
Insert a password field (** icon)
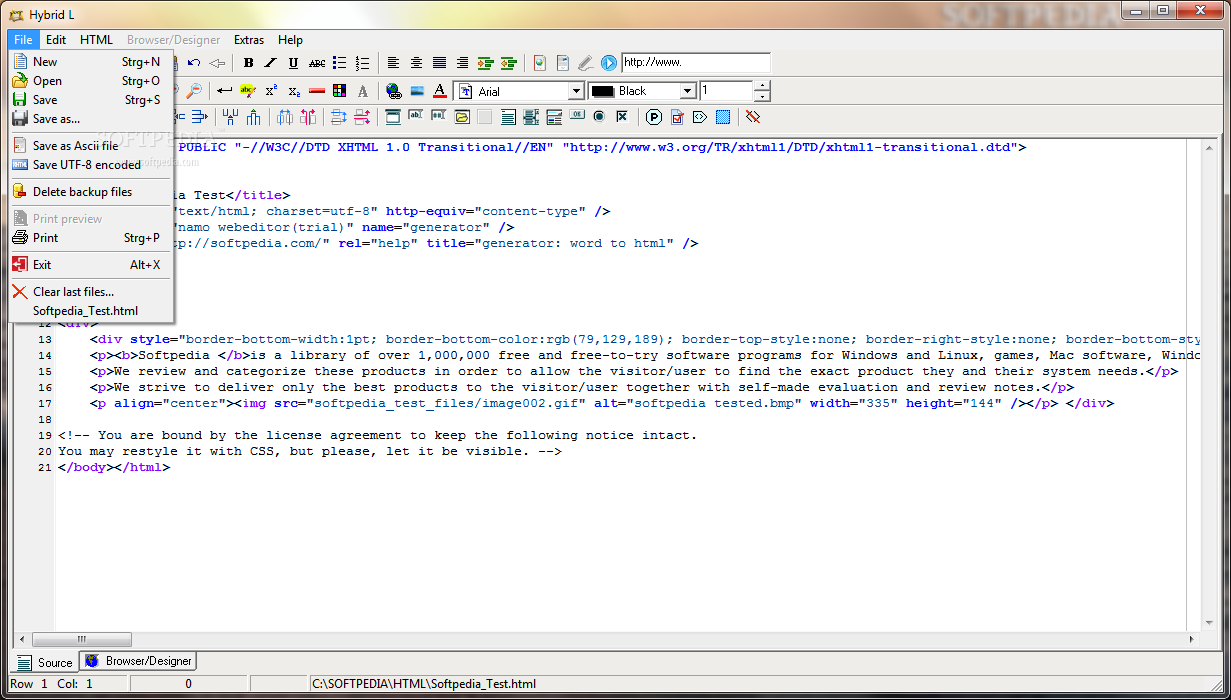click(439, 117)
